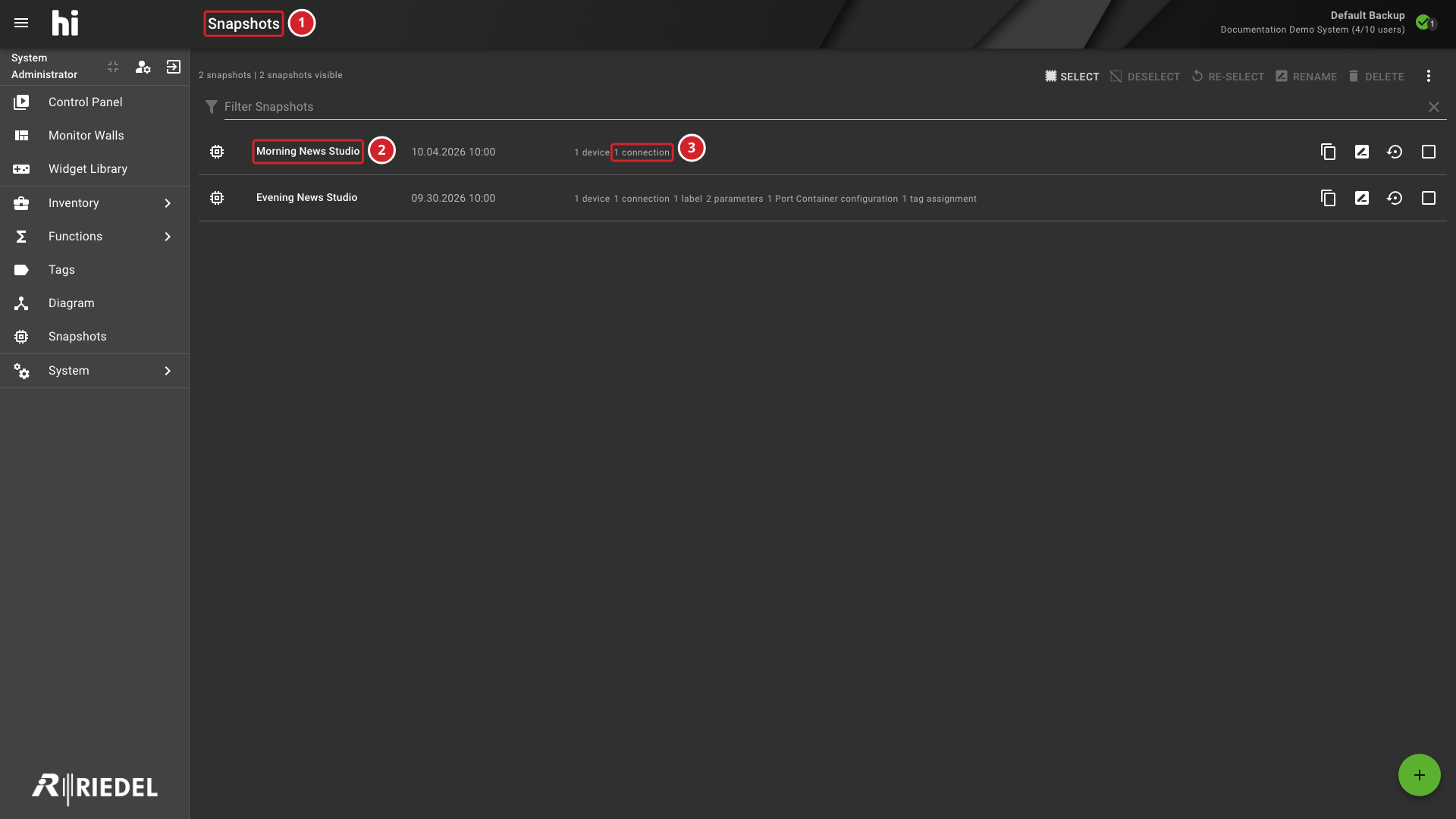Expand the Inventory submenu chevron

[x=168, y=202]
